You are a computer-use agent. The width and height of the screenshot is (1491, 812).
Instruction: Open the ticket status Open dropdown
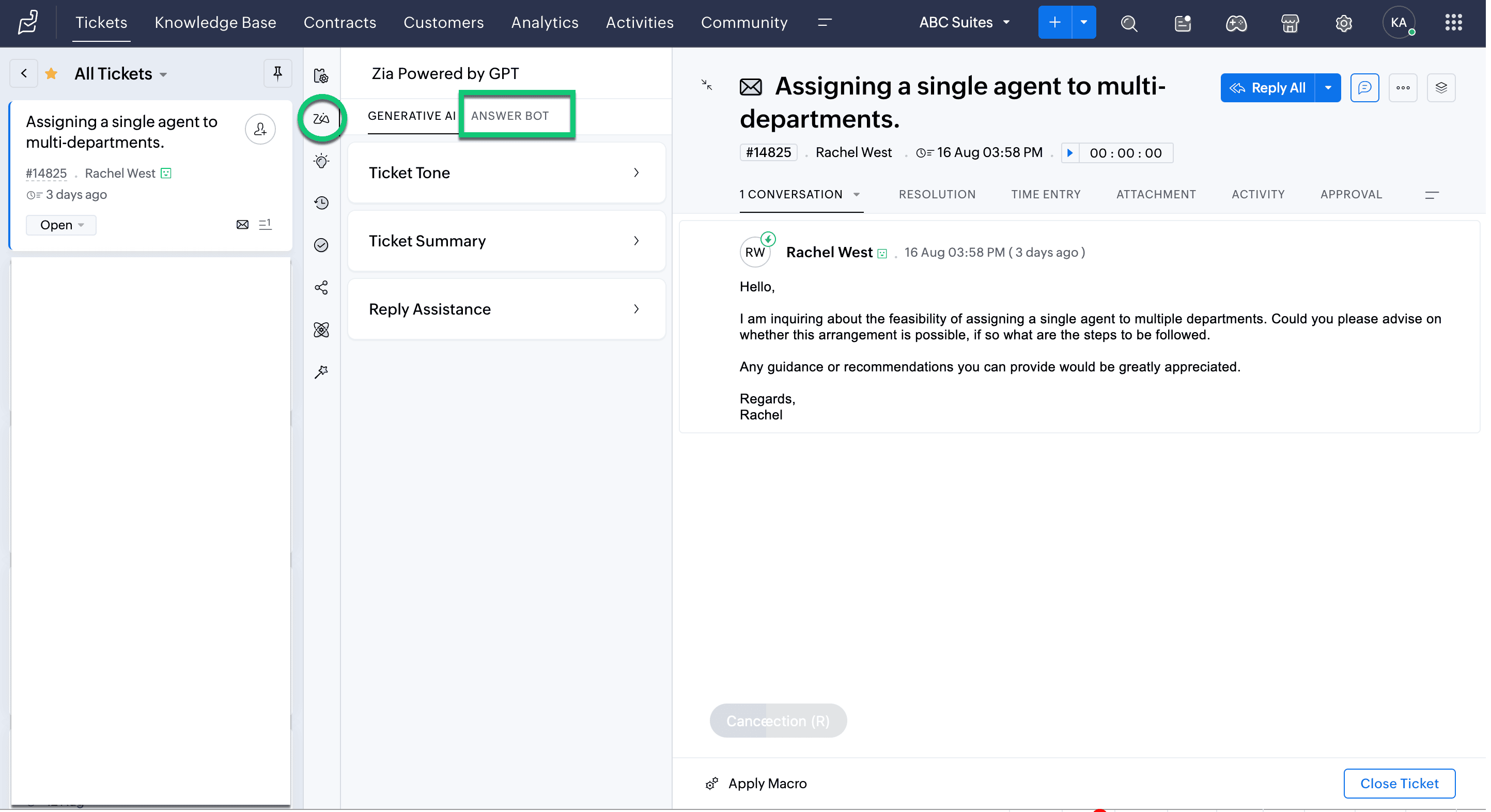tap(61, 225)
